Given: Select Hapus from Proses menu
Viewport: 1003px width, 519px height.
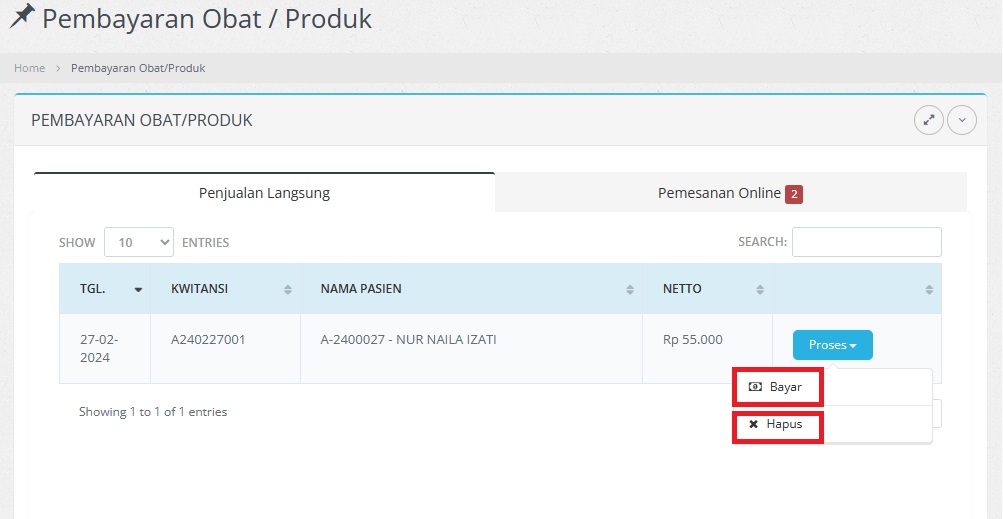Looking at the screenshot, I should click(x=784, y=424).
